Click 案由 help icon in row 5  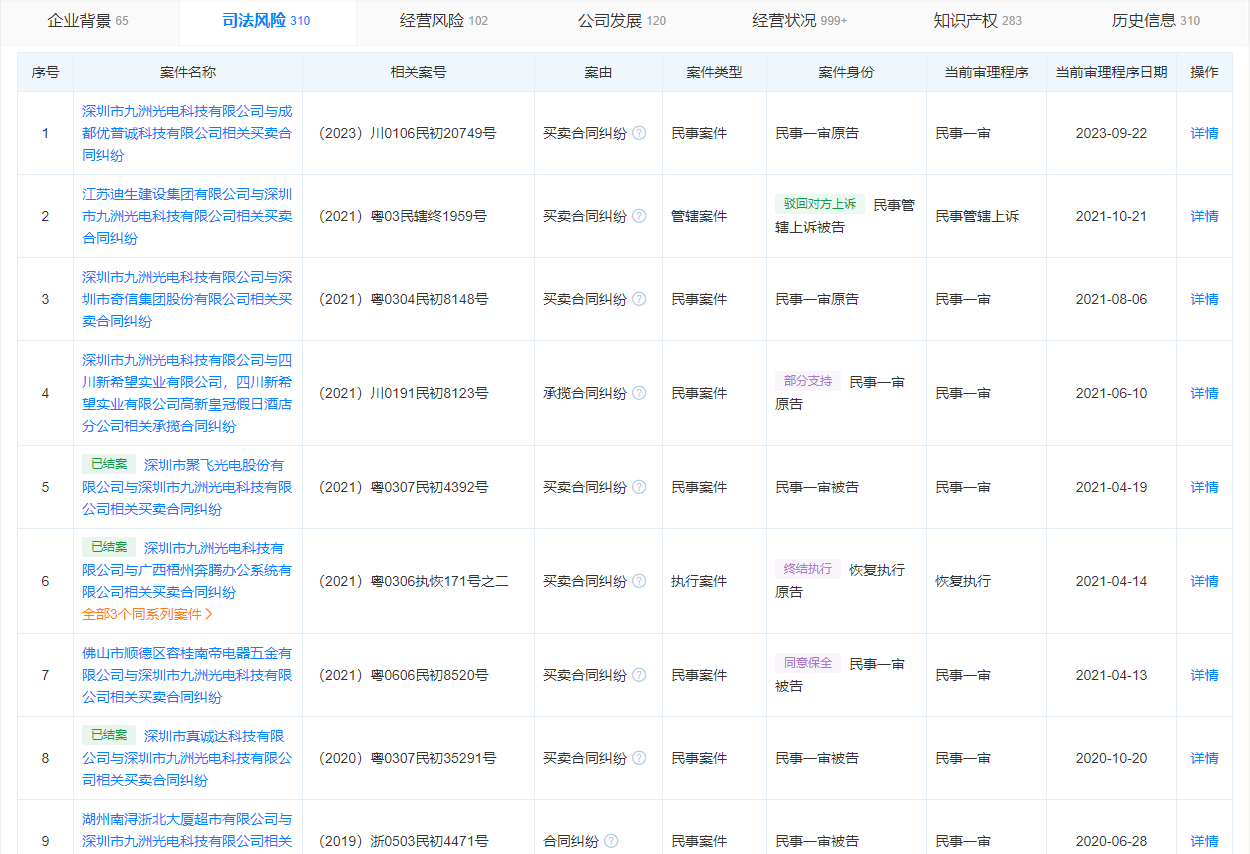point(639,487)
